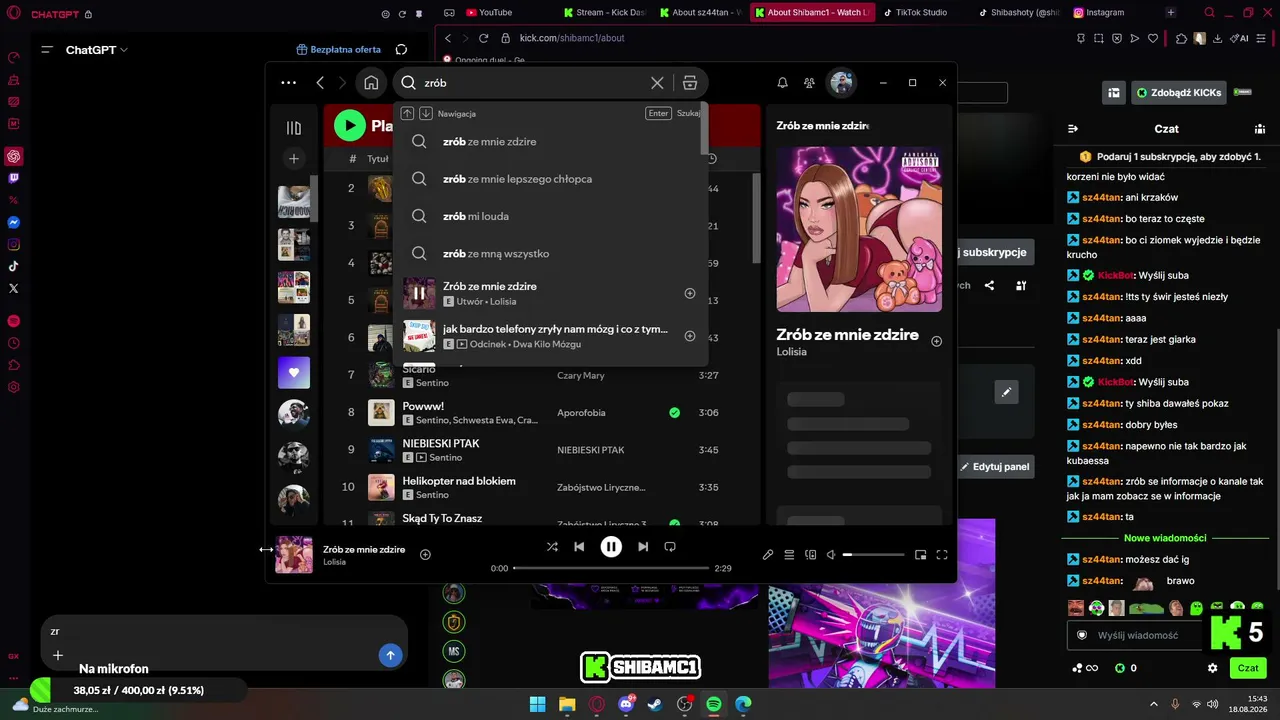Switch to the YouTube browser tab
This screenshot has width=1280, height=720.
click(495, 12)
